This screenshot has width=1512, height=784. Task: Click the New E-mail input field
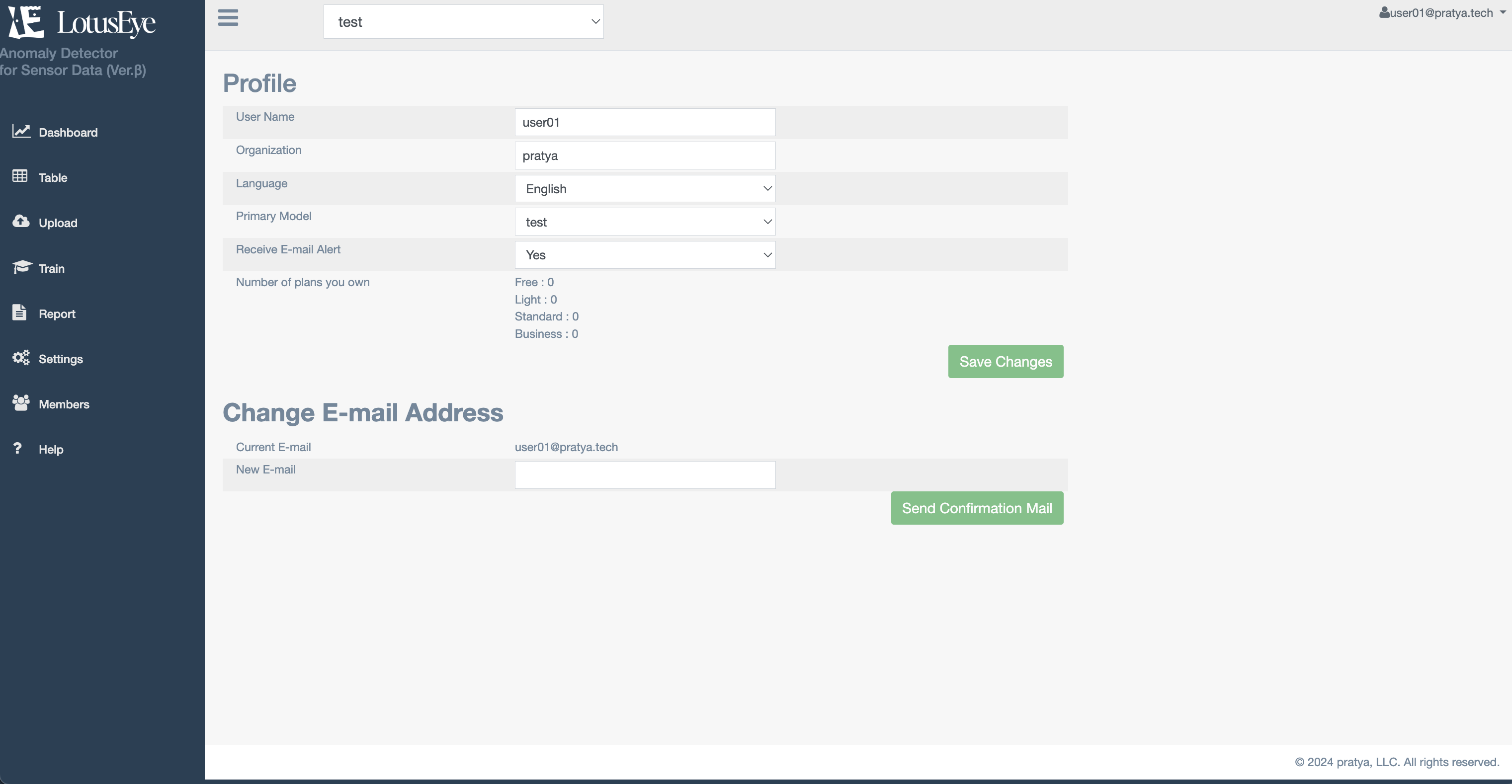coord(645,475)
